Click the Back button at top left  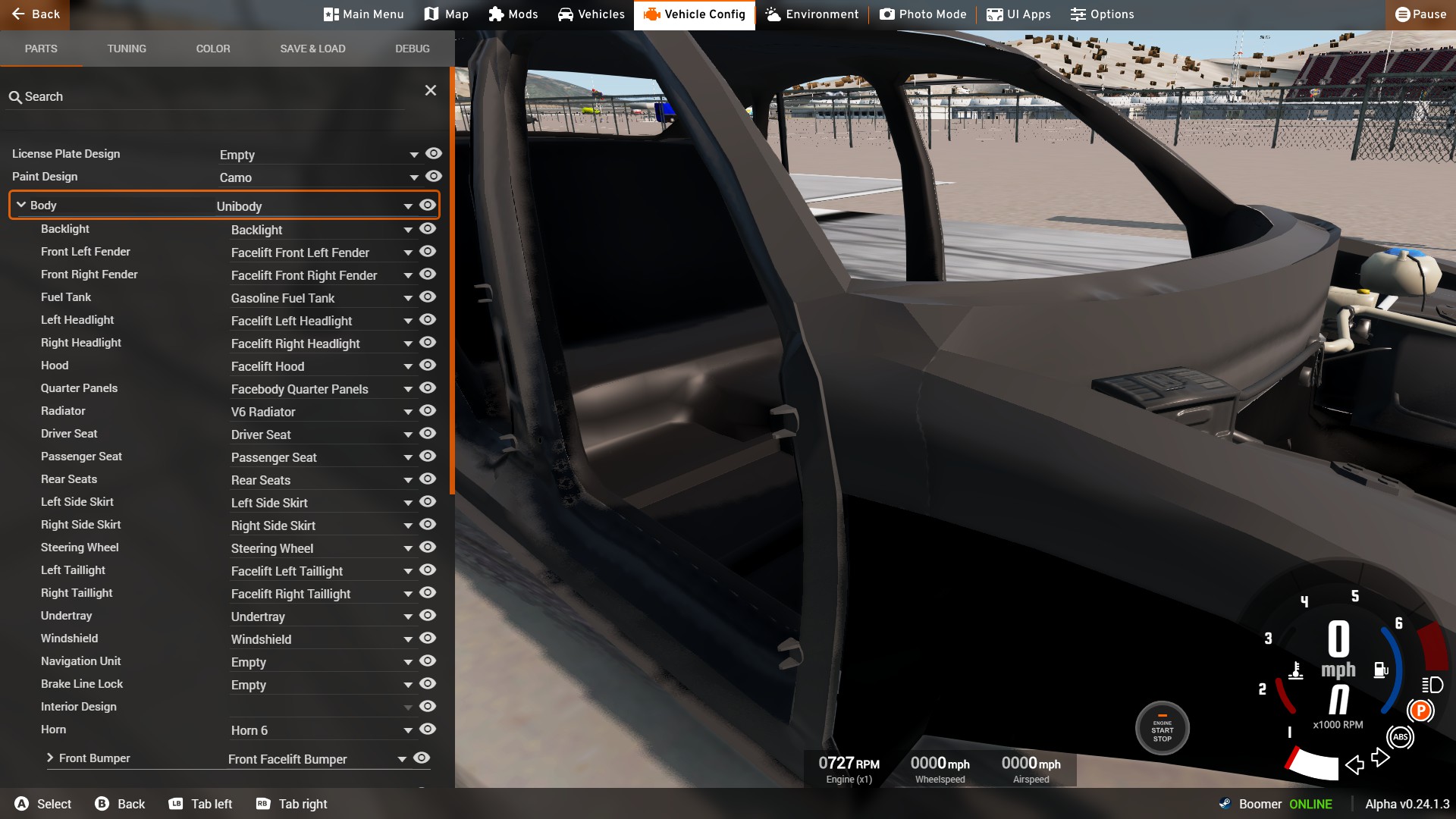point(35,14)
